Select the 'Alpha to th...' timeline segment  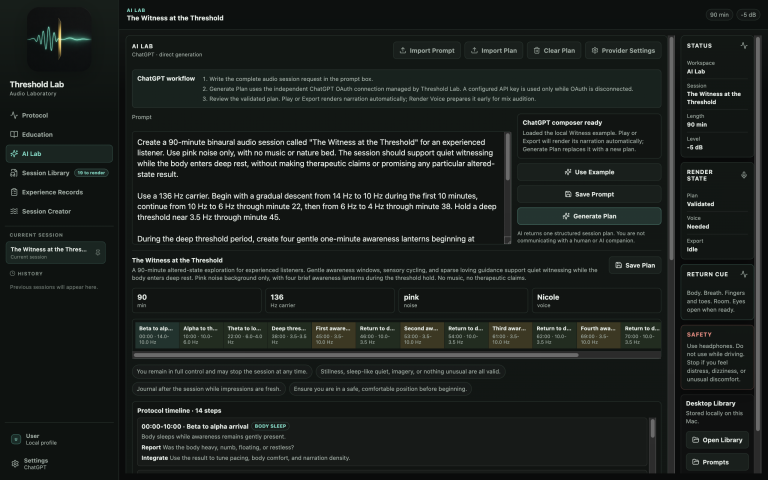pyautogui.click(x=201, y=336)
